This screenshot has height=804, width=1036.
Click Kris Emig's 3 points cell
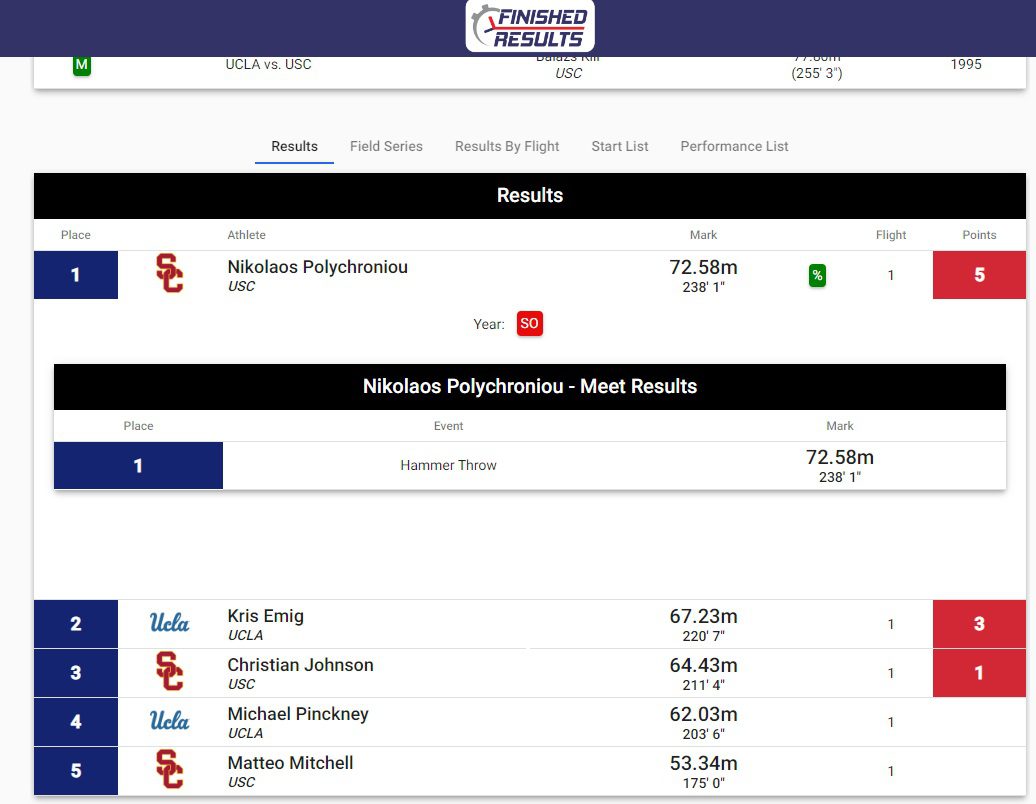click(x=979, y=624)
